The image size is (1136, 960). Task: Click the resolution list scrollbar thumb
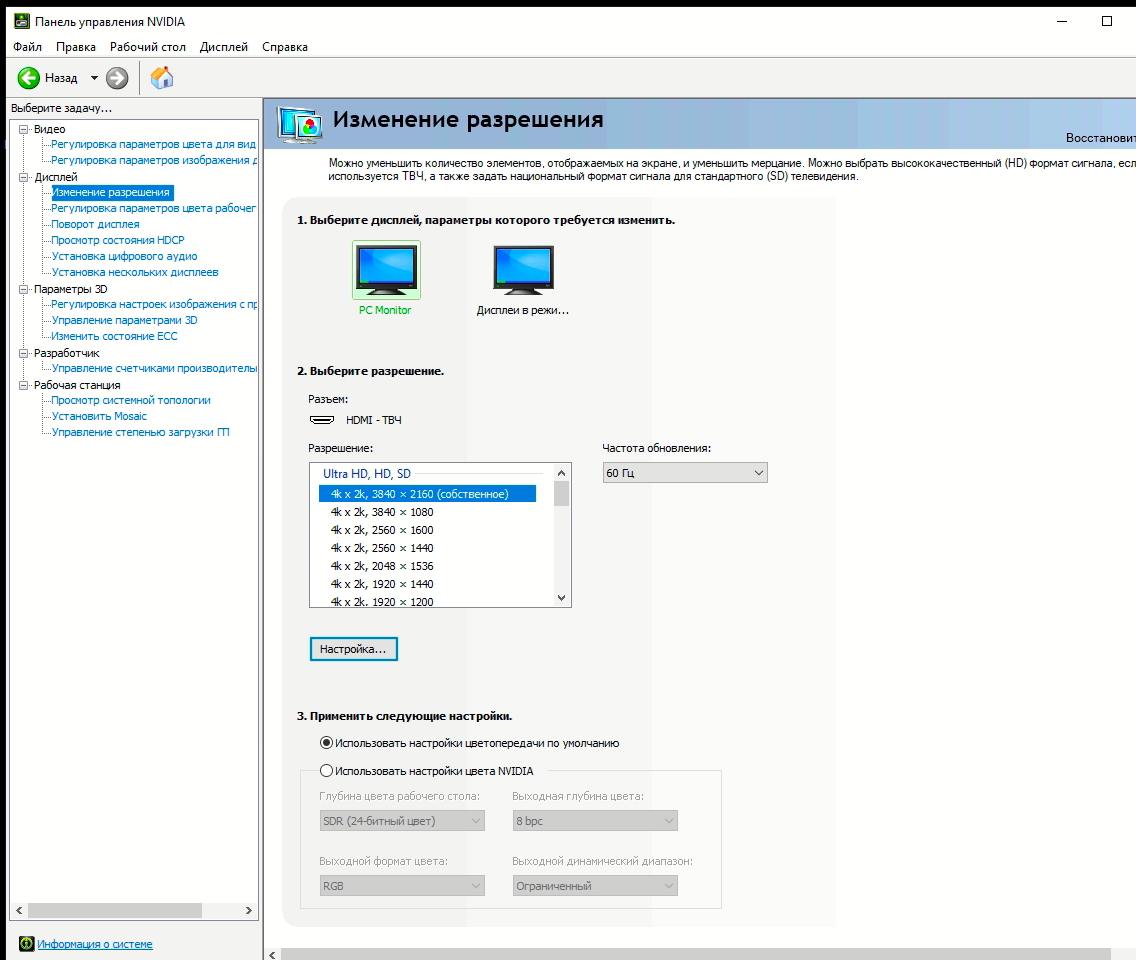tap(561, 493)
